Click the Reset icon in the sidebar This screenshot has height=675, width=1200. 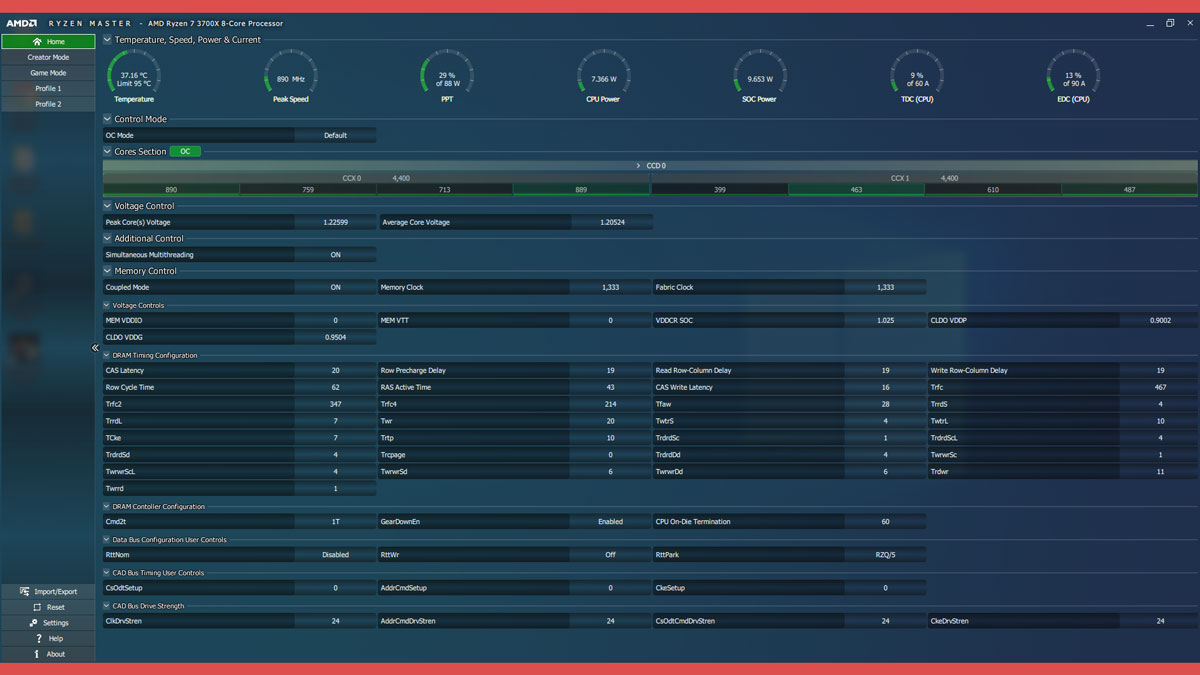tap(37, 607)
